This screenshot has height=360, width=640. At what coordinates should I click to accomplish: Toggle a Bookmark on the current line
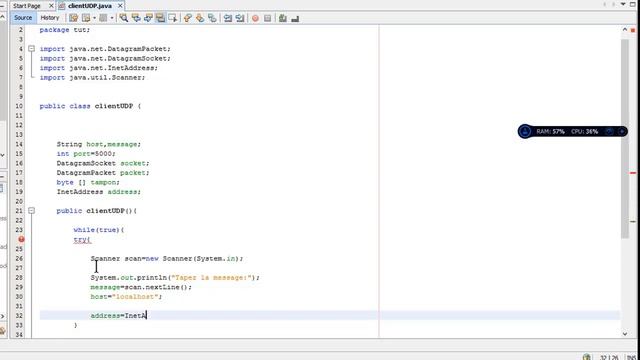coord(212,18)
